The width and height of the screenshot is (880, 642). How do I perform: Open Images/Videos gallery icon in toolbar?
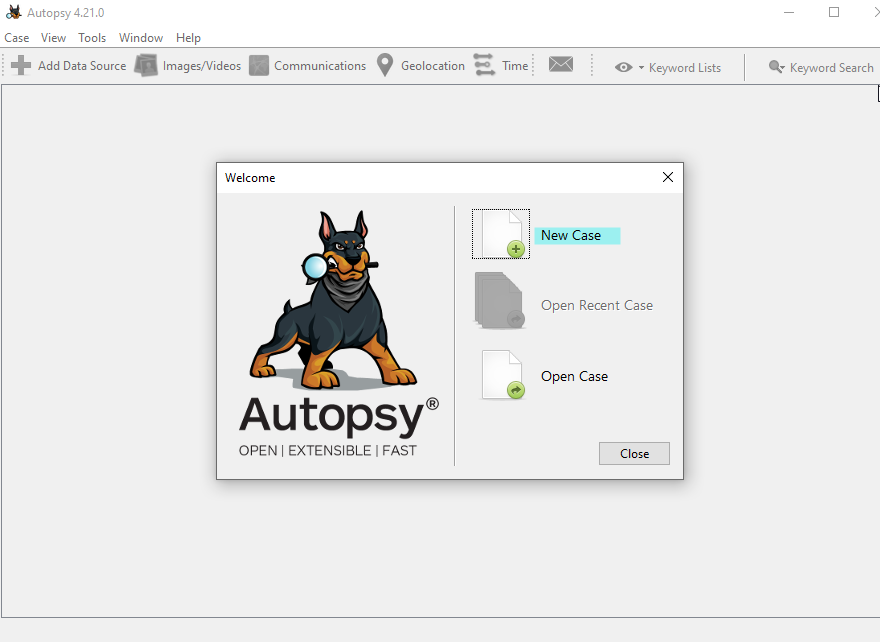(146, 65)
